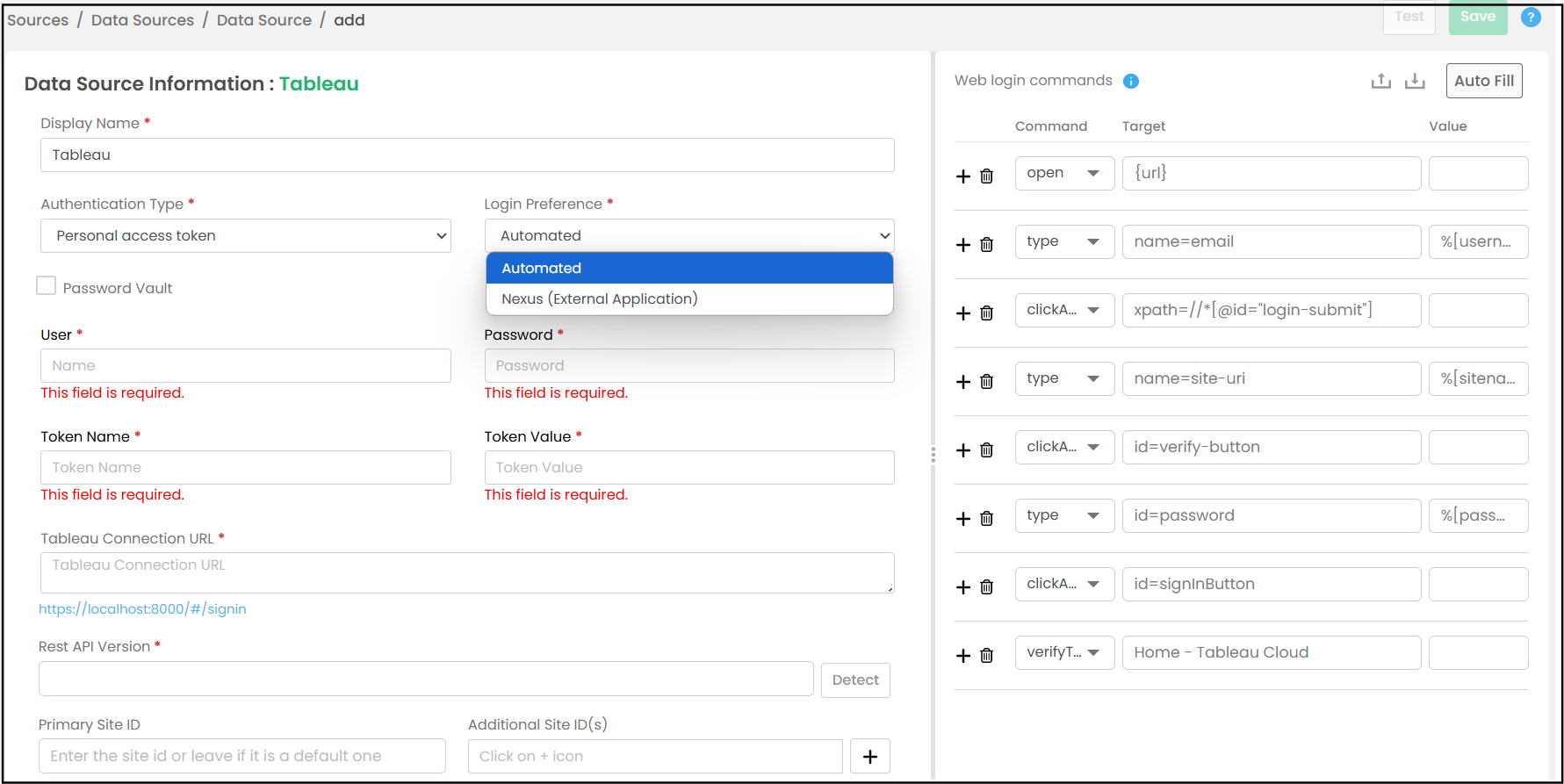Click the Token Name input field
This screenshot has height=784, width=1564.
click(x=246, y=468)
